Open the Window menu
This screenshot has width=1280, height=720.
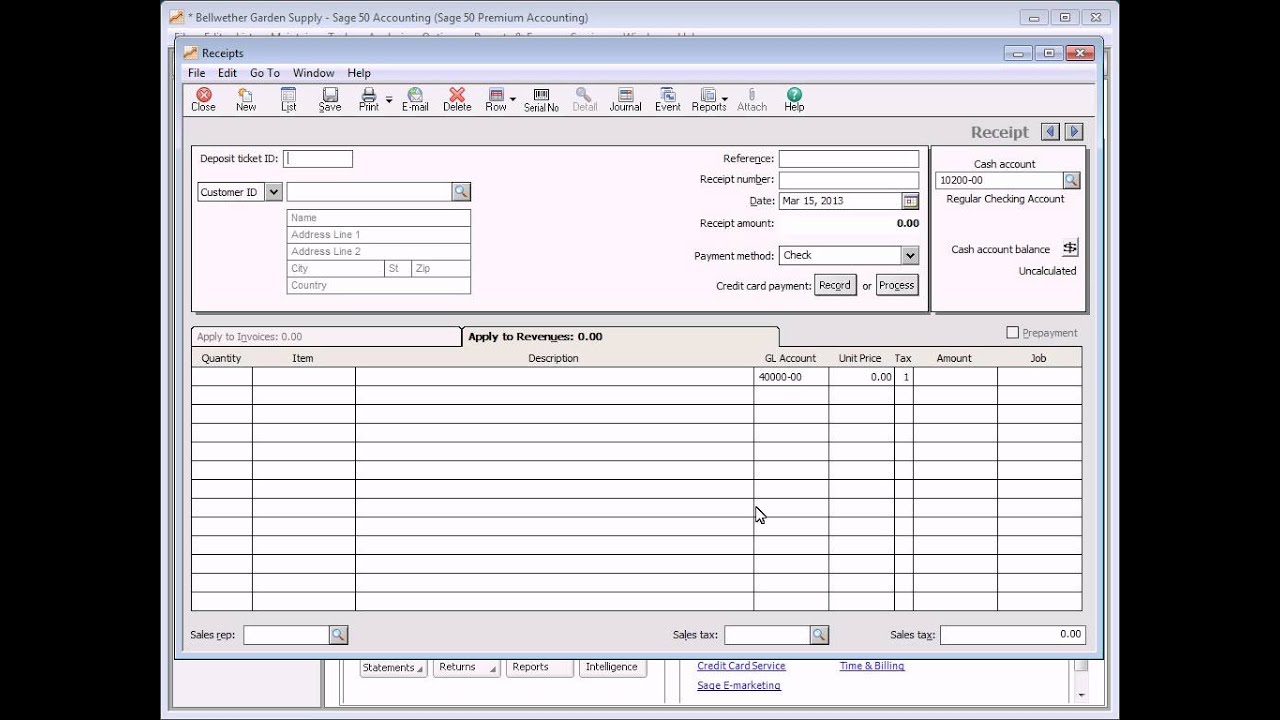pyautogui.click(x=313, y=73)
